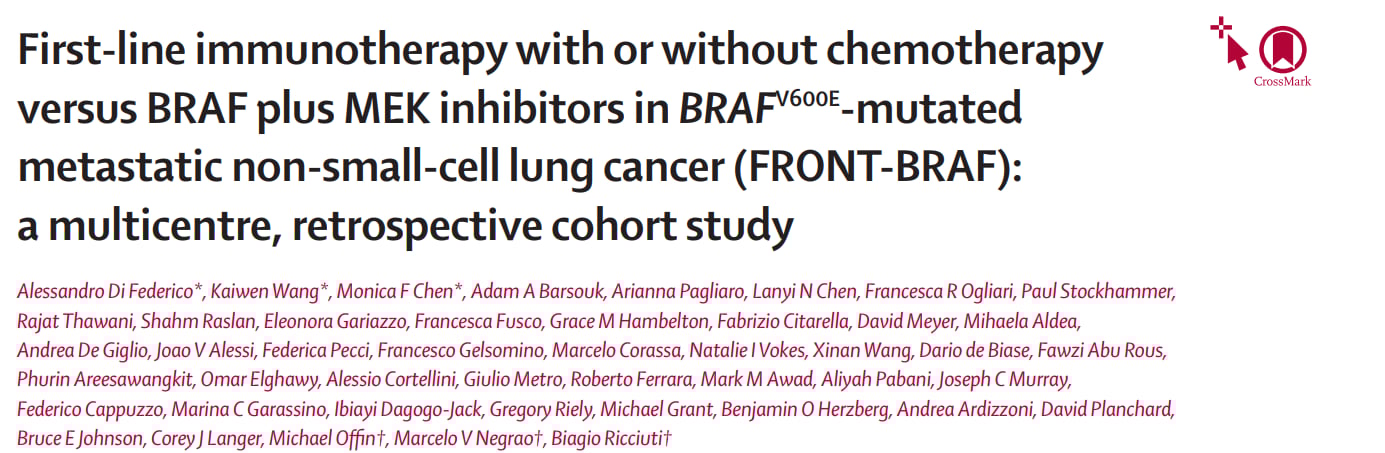Screen dimensions: 1385x453
Task: Click author Andrea De Giglio
Action: [x=75, y=351]
